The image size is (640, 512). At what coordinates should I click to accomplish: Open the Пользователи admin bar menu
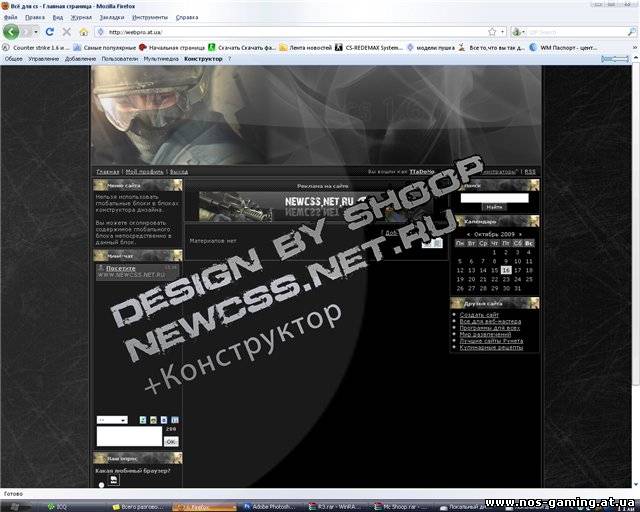(x=120, y=59)
